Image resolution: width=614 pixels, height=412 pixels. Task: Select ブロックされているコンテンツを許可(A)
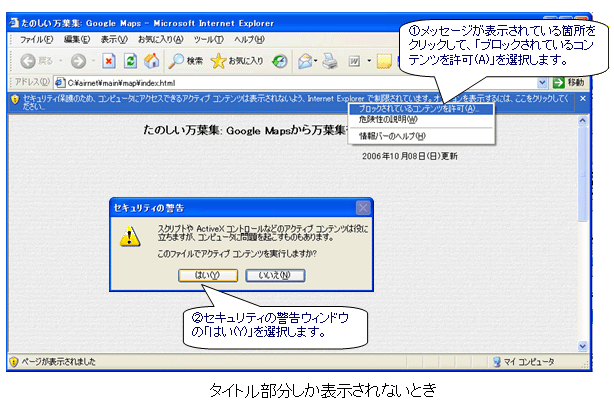[x=421, y=109]
